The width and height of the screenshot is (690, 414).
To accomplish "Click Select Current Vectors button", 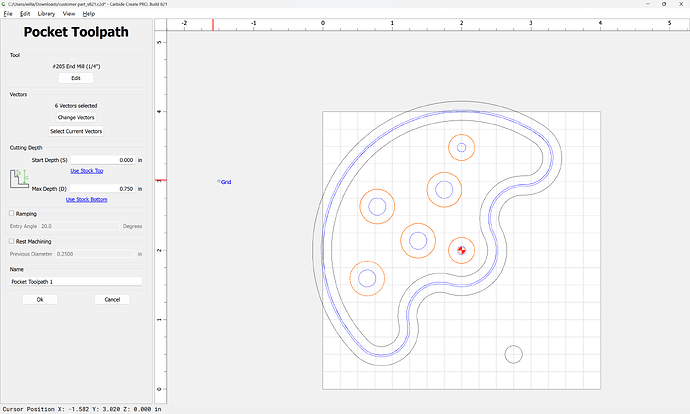I will [x=76, y=131].
